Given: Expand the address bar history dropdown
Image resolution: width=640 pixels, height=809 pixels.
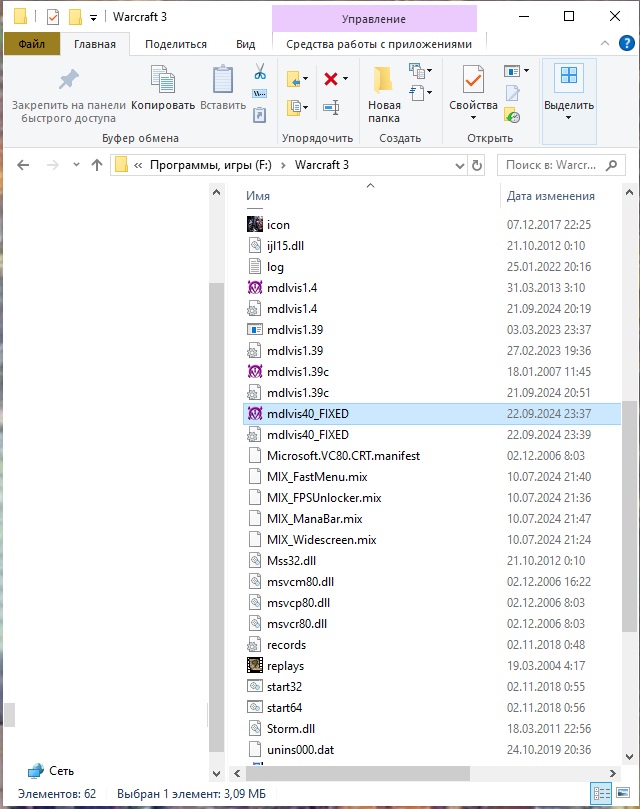Looking at the screenshot, I should [459, 166].
